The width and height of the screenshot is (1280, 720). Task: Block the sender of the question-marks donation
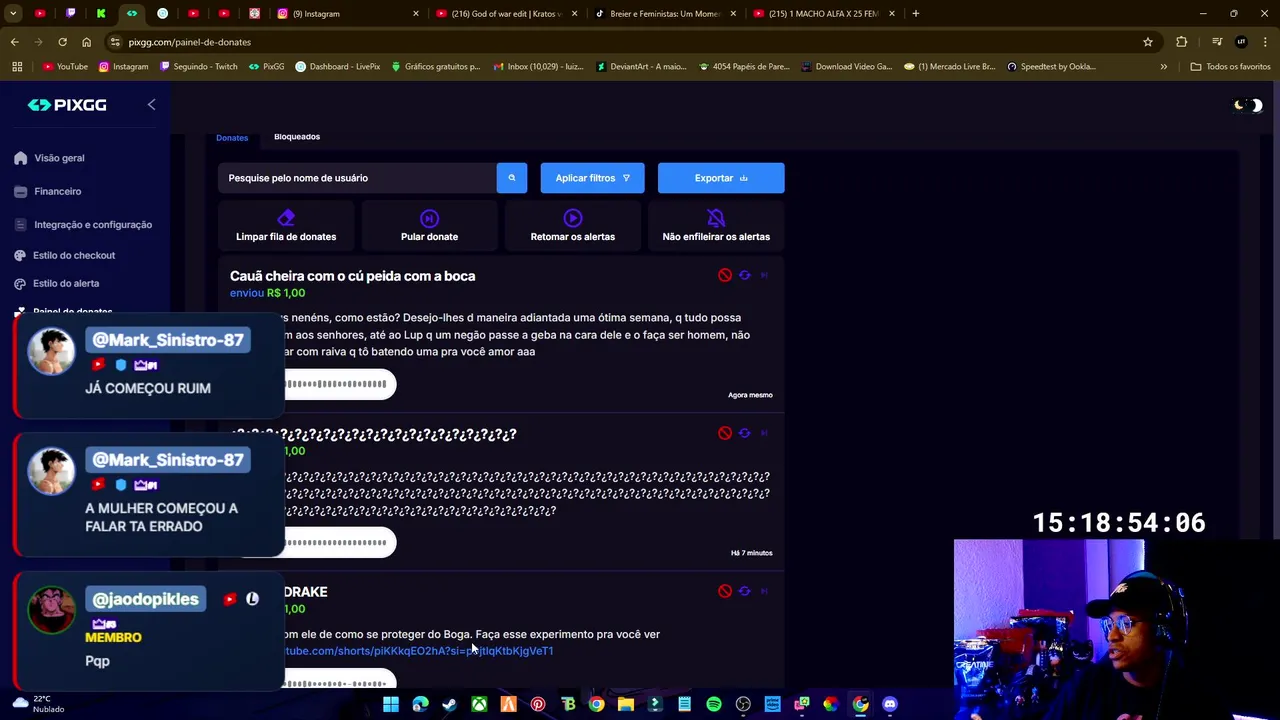[x=725, y=433]
